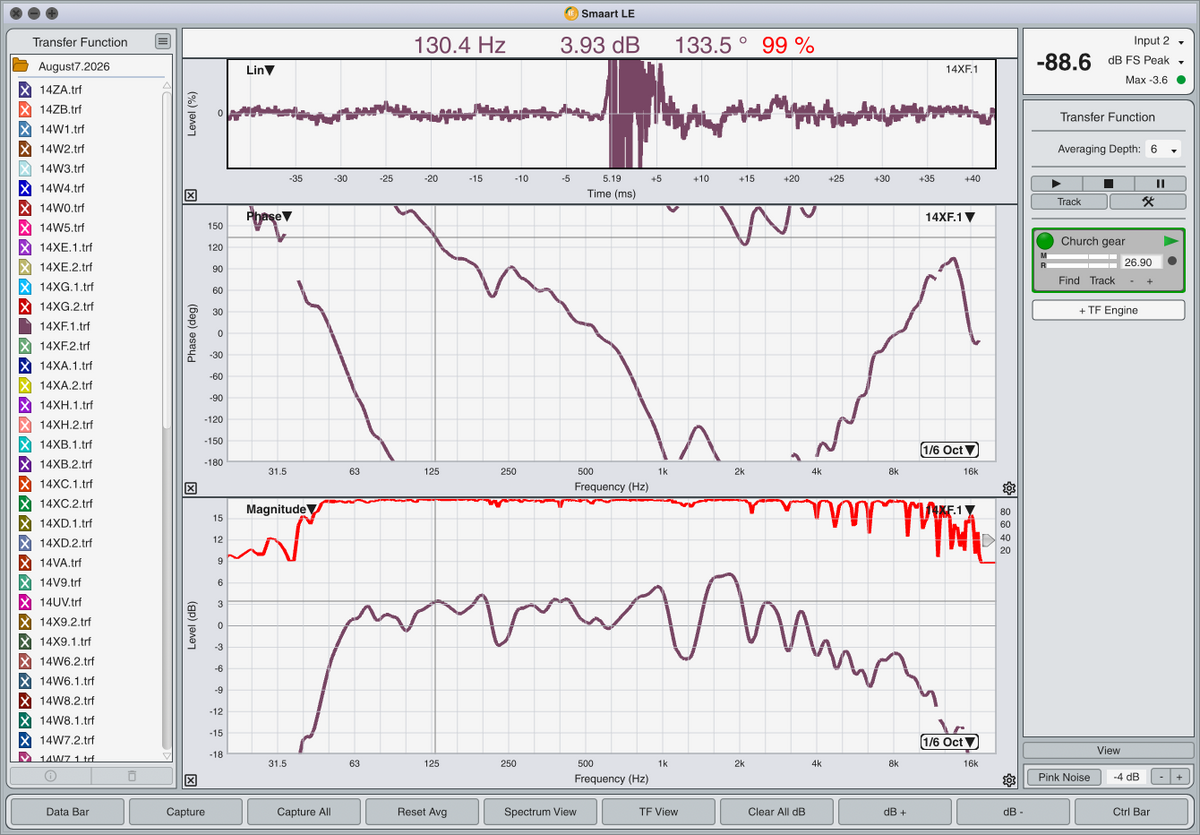Open phase graph settings gear

click(x=1009, y=488)
